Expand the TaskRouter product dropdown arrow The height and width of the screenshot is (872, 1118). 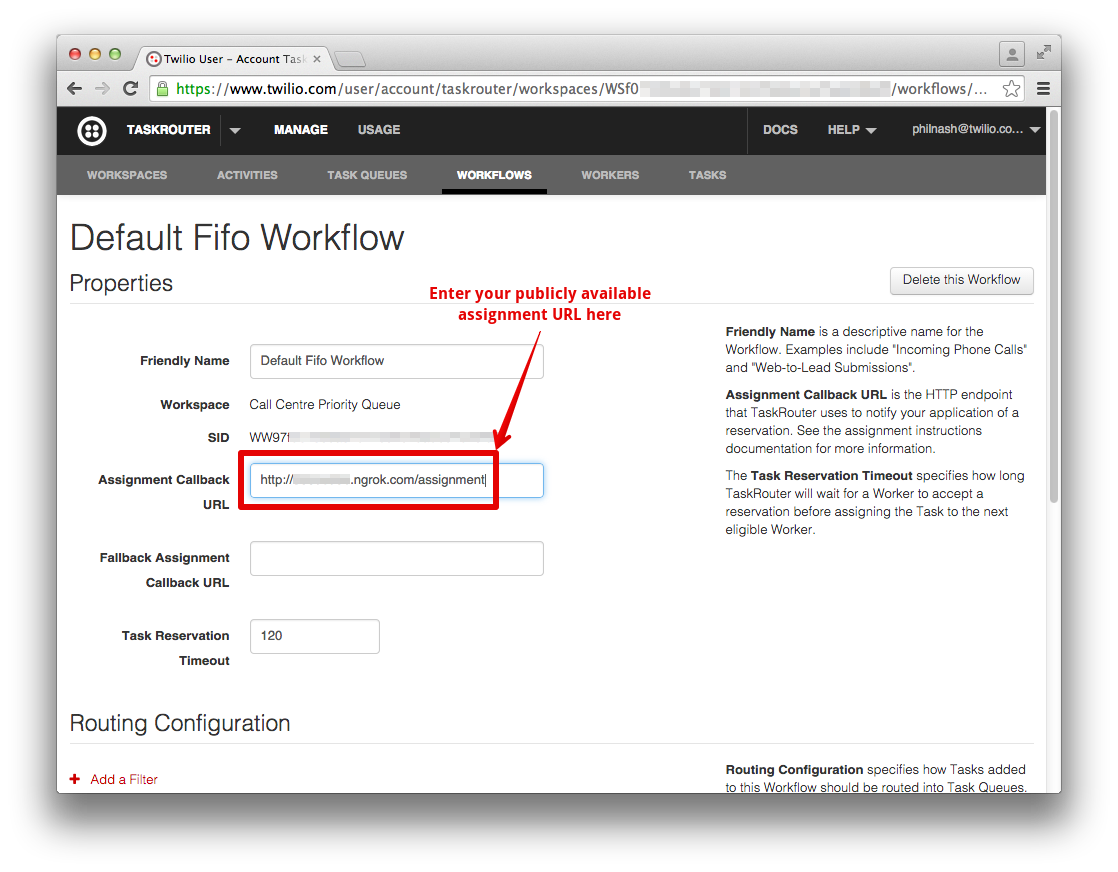coord(235,130)
